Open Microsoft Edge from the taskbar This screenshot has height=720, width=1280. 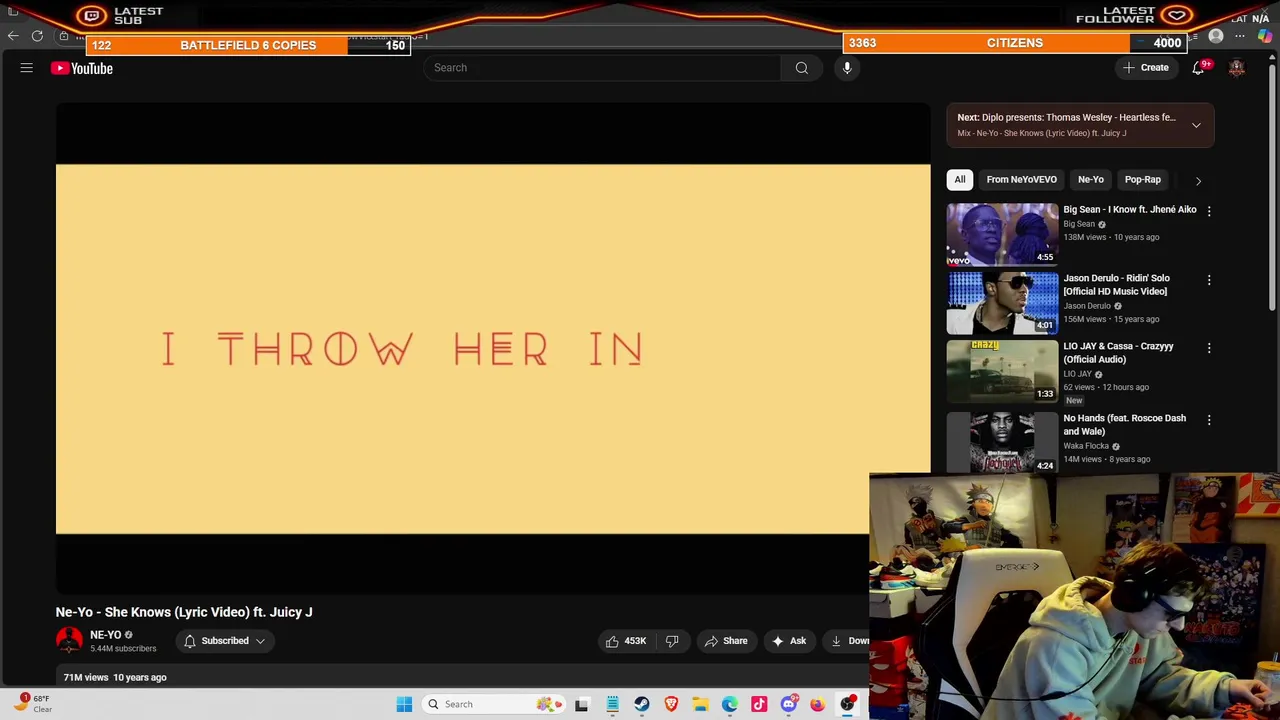pyautogui.click(x=730, y=704)
